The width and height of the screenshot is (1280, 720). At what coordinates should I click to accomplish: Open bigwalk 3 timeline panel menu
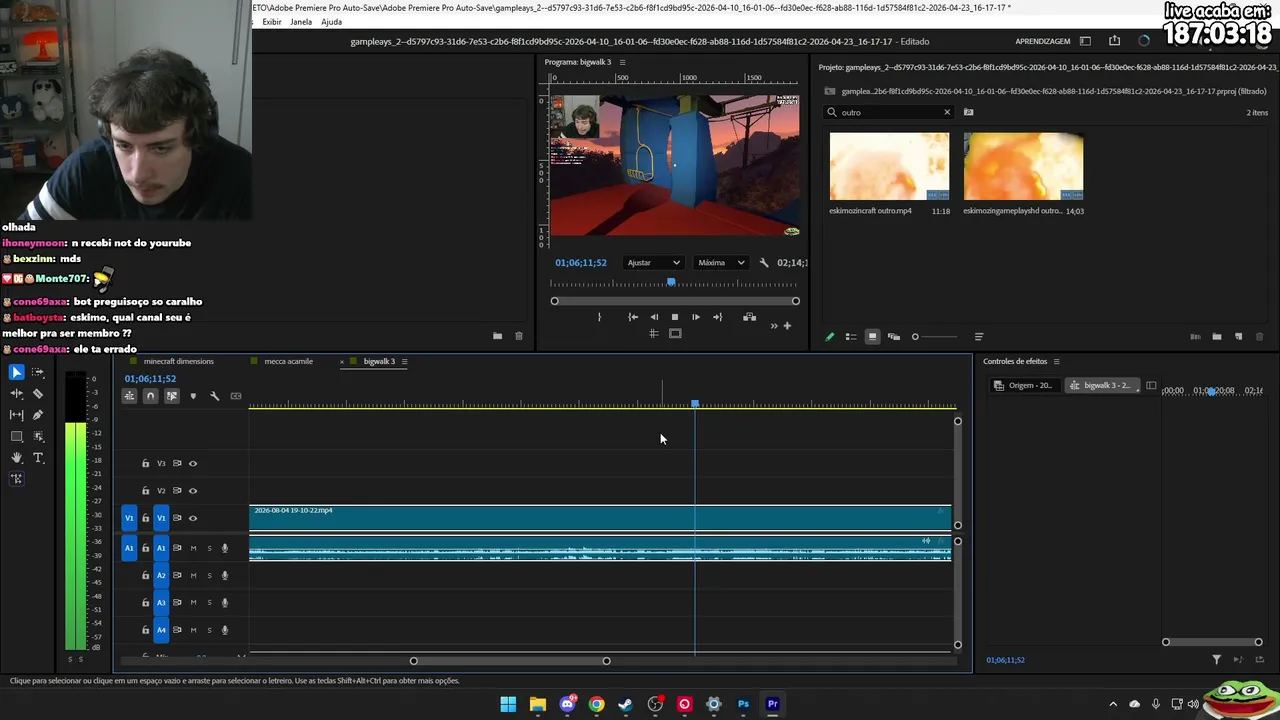coord(404,361)
